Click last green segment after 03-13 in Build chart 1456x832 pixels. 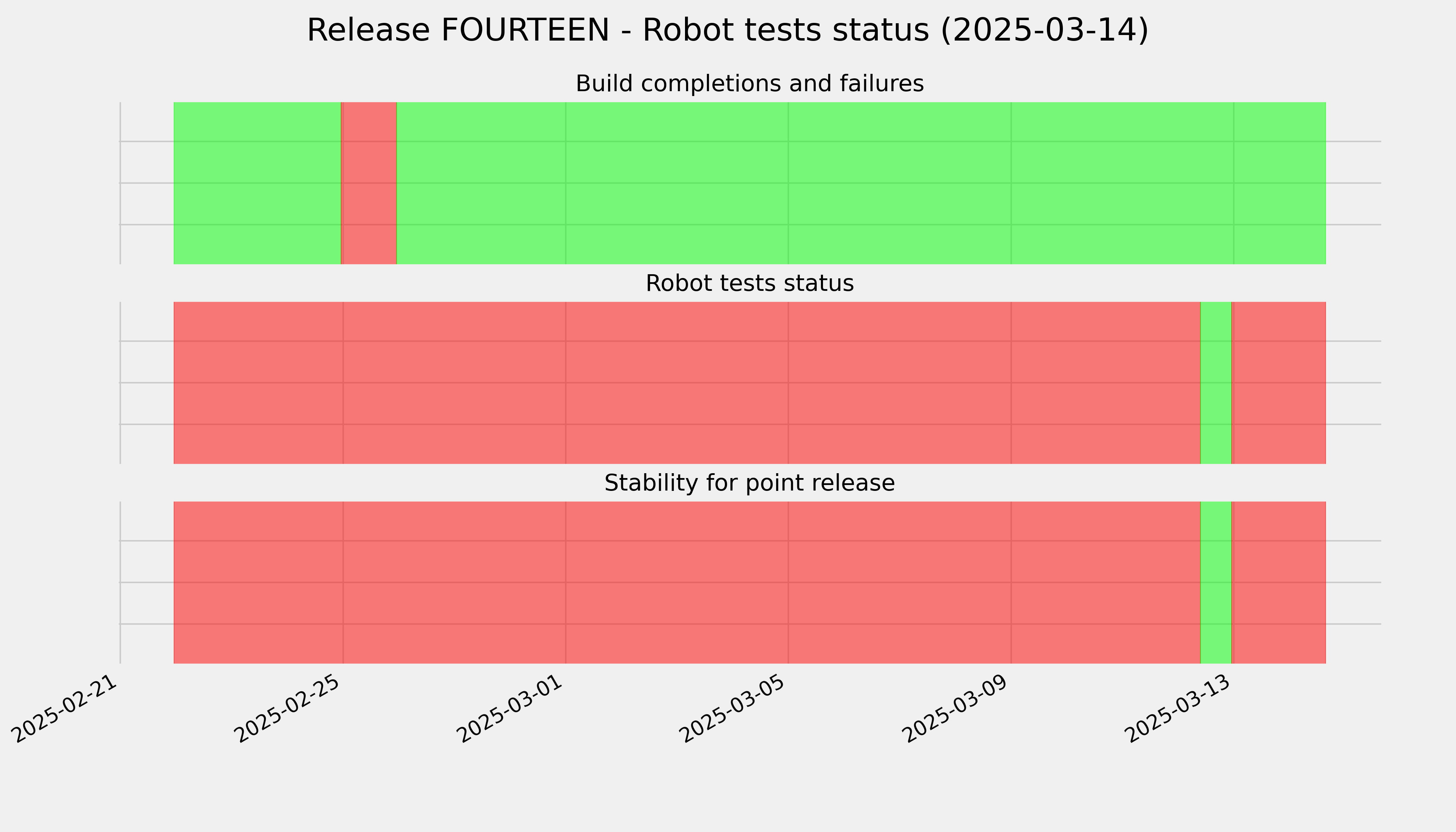tap(1280, 183)
